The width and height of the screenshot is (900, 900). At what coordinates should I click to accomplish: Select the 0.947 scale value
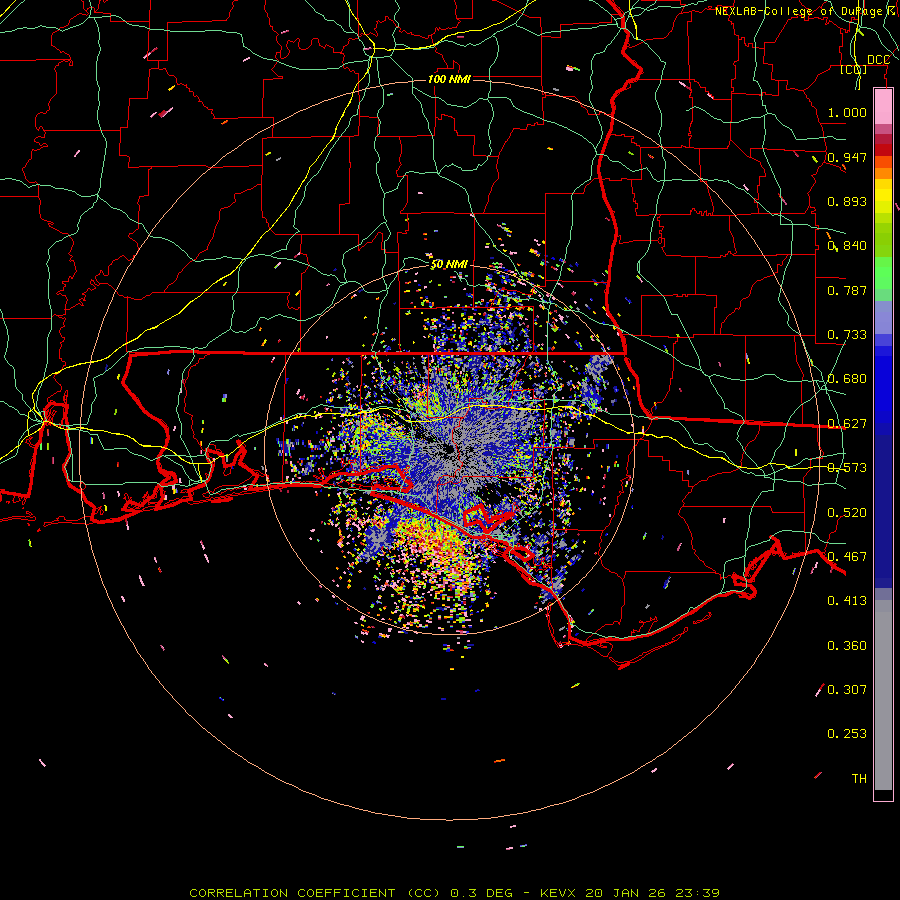click(x=847, y=157)
